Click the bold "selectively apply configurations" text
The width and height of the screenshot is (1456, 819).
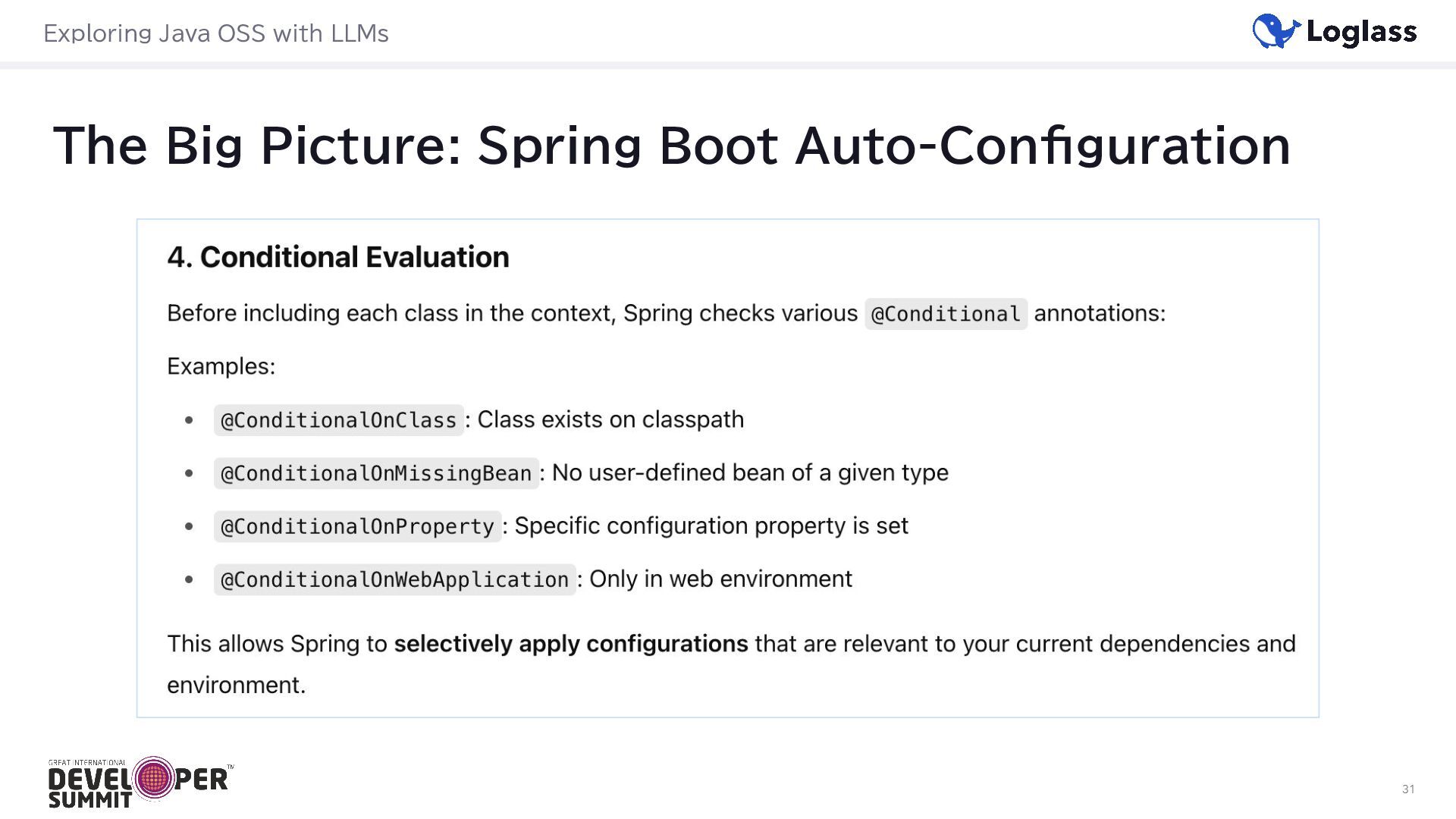coord(571,644)
